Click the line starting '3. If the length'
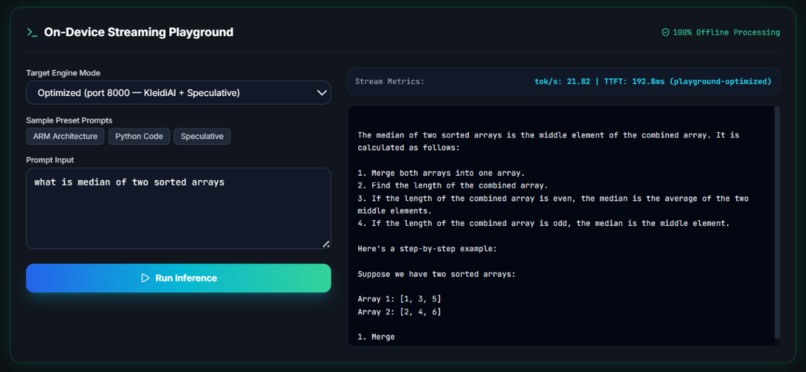This screenshot has height=372, width=806. [553, 204]
